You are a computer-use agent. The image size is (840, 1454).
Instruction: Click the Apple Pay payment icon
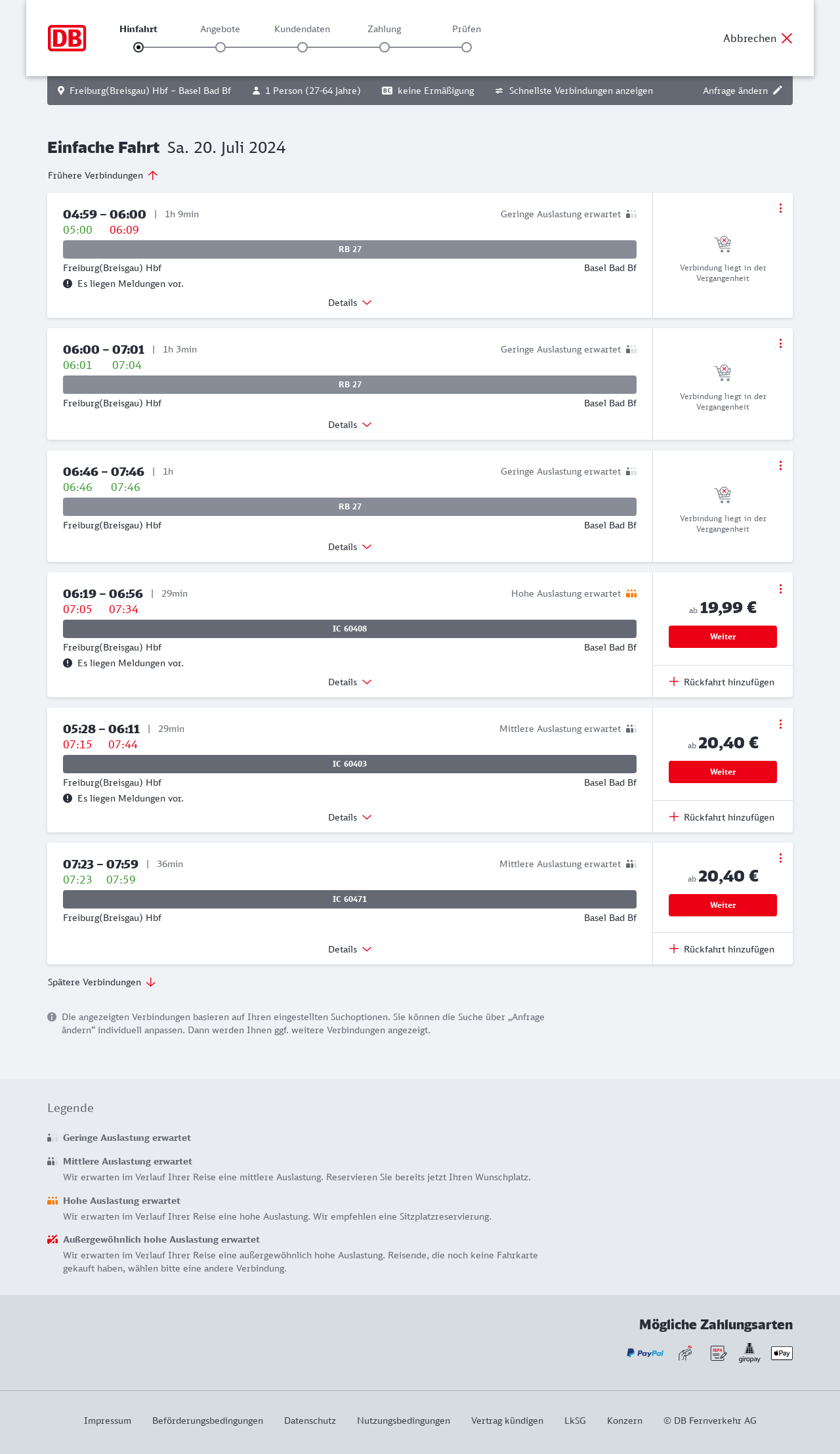point(782,1353)
